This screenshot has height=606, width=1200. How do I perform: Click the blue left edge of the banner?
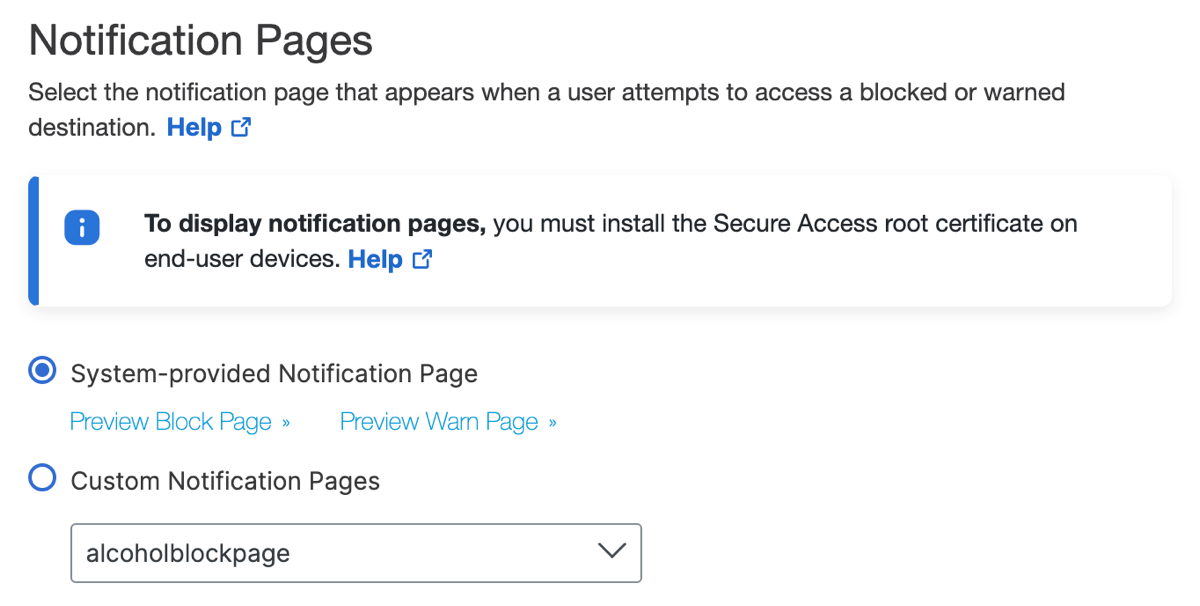tap(33, 241)
